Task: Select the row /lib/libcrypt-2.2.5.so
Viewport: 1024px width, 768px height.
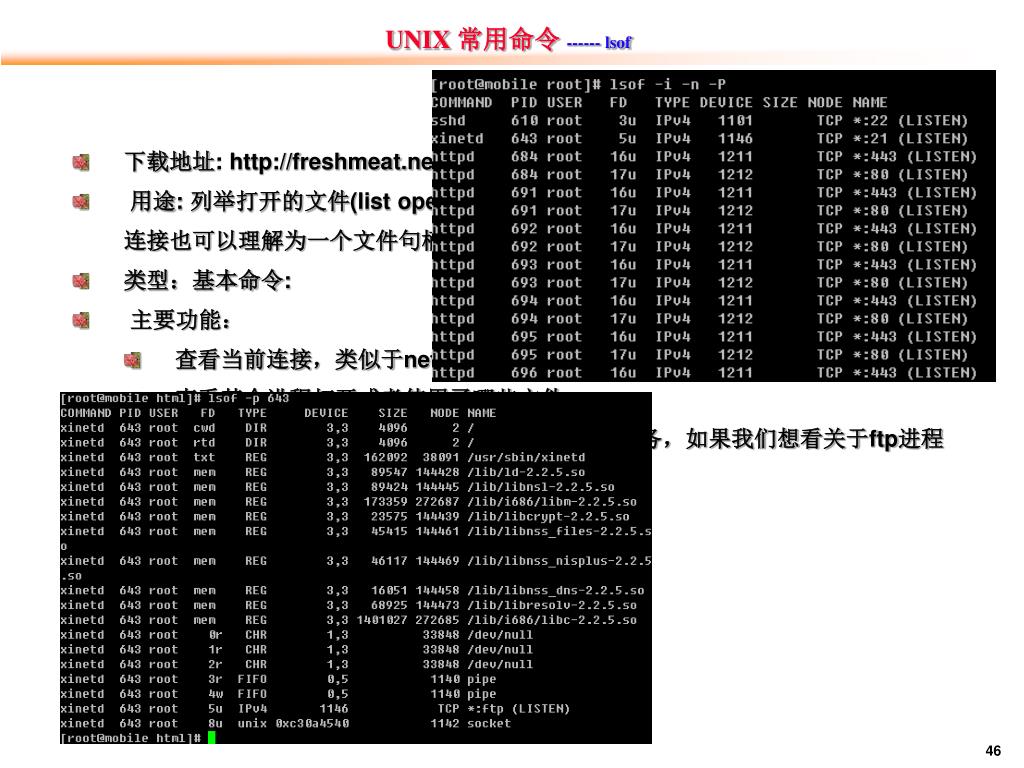Action: click(345, 517)
